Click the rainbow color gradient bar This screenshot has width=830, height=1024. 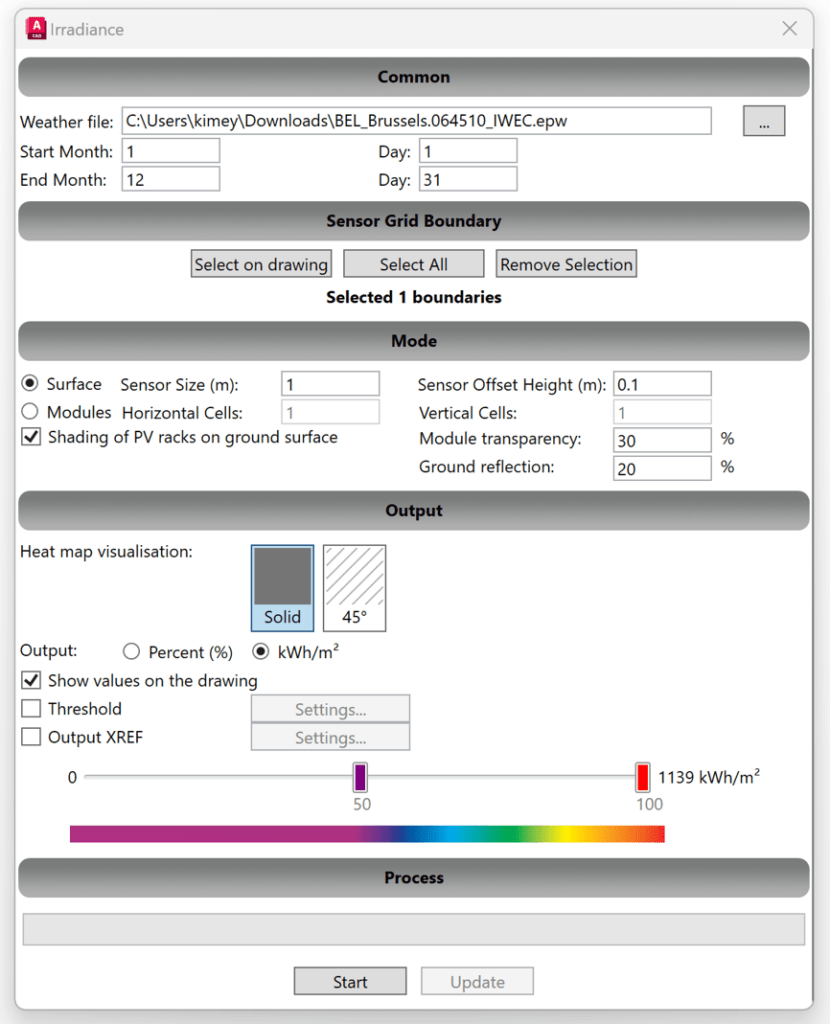click(x=367, y=834)
